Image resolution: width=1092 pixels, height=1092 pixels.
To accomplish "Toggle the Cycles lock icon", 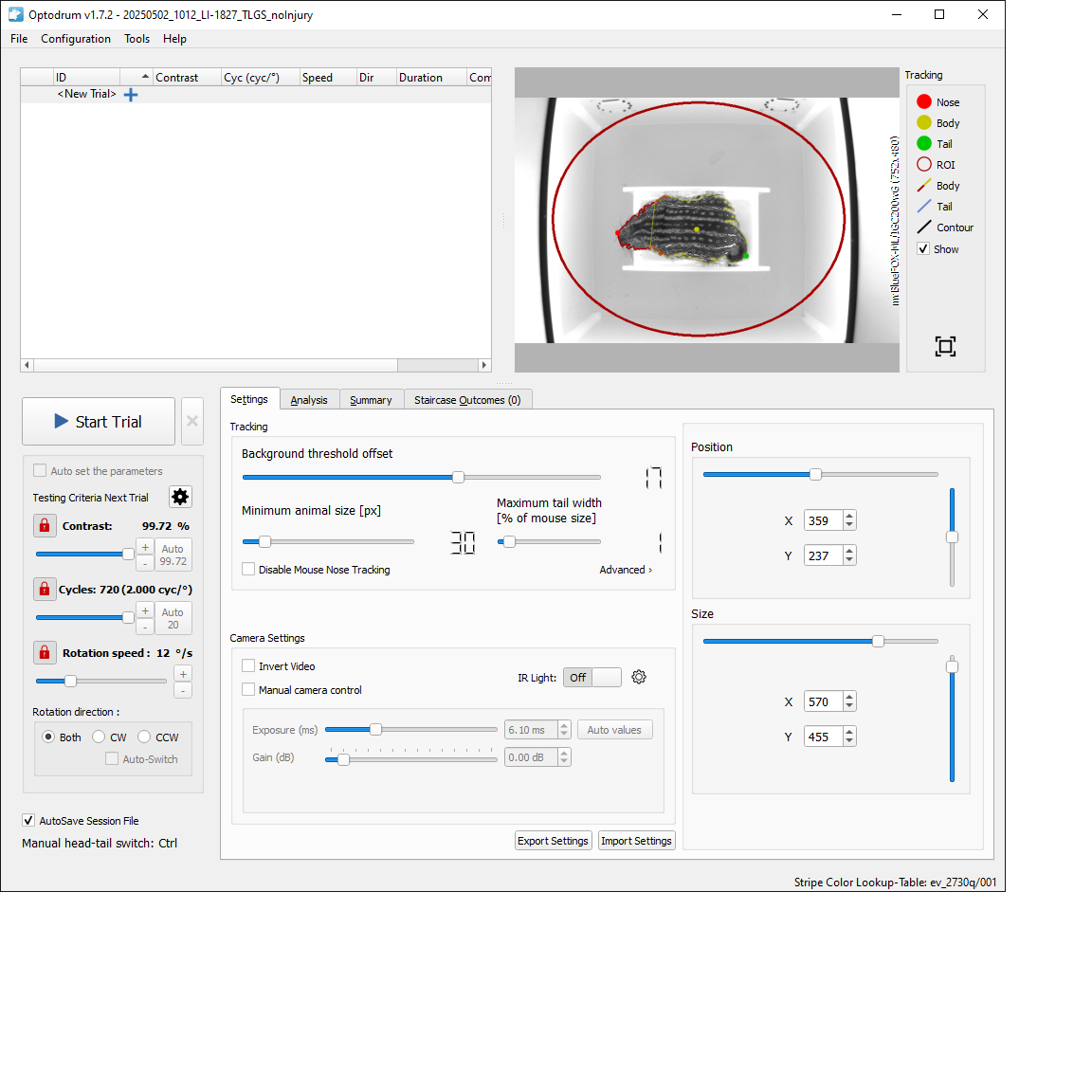I will click(45, 589).
